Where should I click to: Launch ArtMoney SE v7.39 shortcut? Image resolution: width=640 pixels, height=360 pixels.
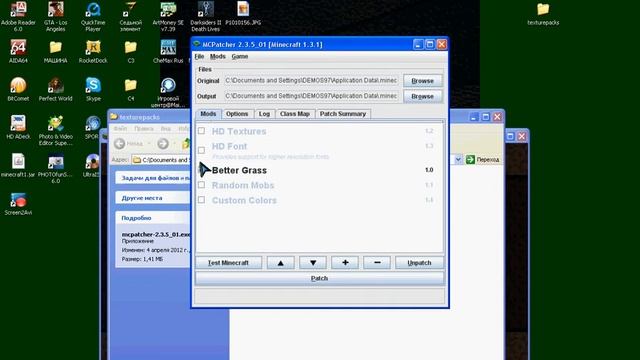pos(168,16)
